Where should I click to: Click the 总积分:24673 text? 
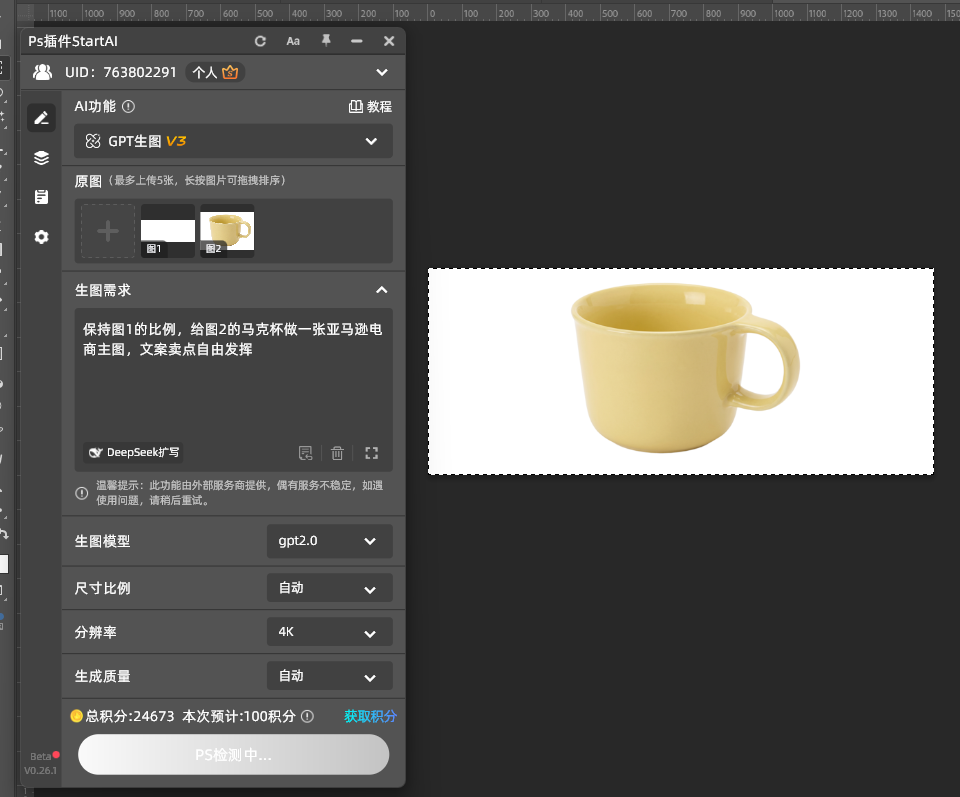[130, 716]
